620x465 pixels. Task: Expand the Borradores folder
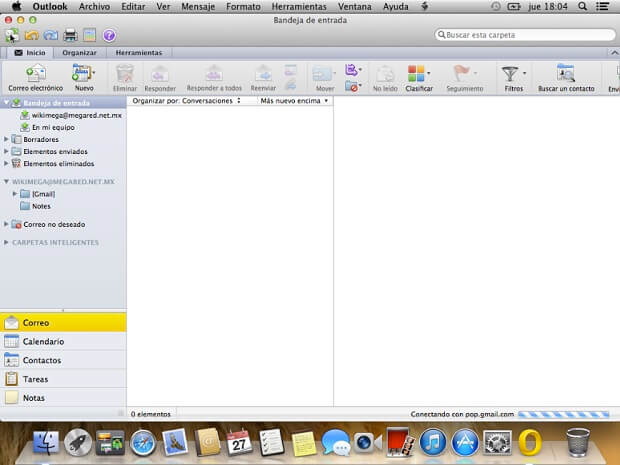point(6,139)
